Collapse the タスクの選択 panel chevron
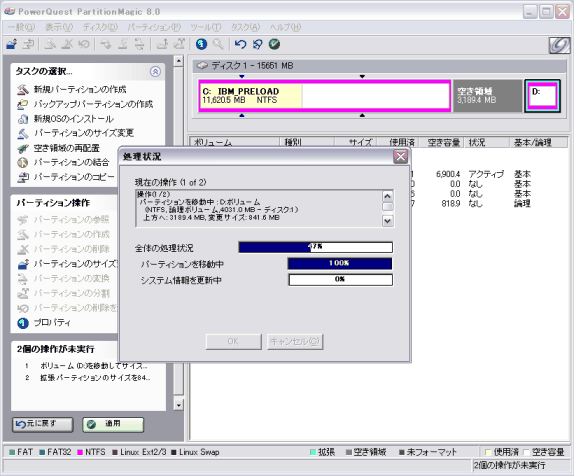This screenshot has height=476, width=574. tap(155, 71)
